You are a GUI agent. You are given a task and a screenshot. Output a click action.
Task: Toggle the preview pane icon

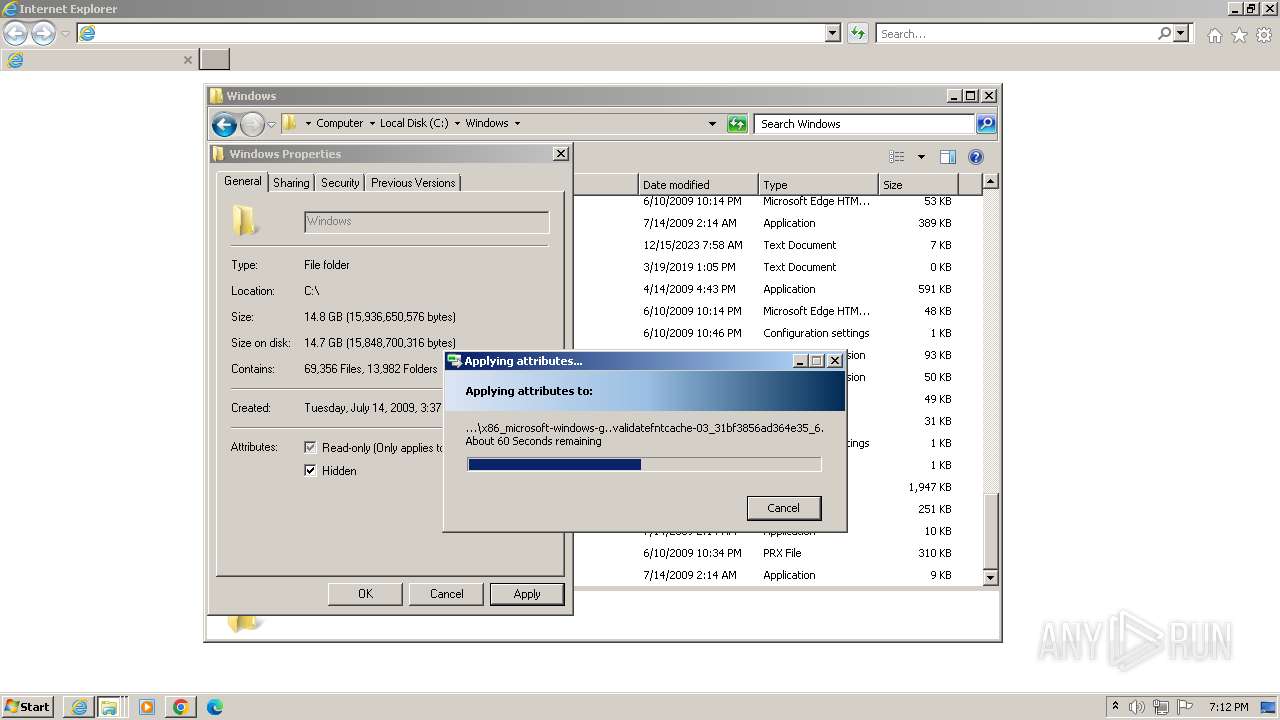pyautogui.click(x=948, y=157)
